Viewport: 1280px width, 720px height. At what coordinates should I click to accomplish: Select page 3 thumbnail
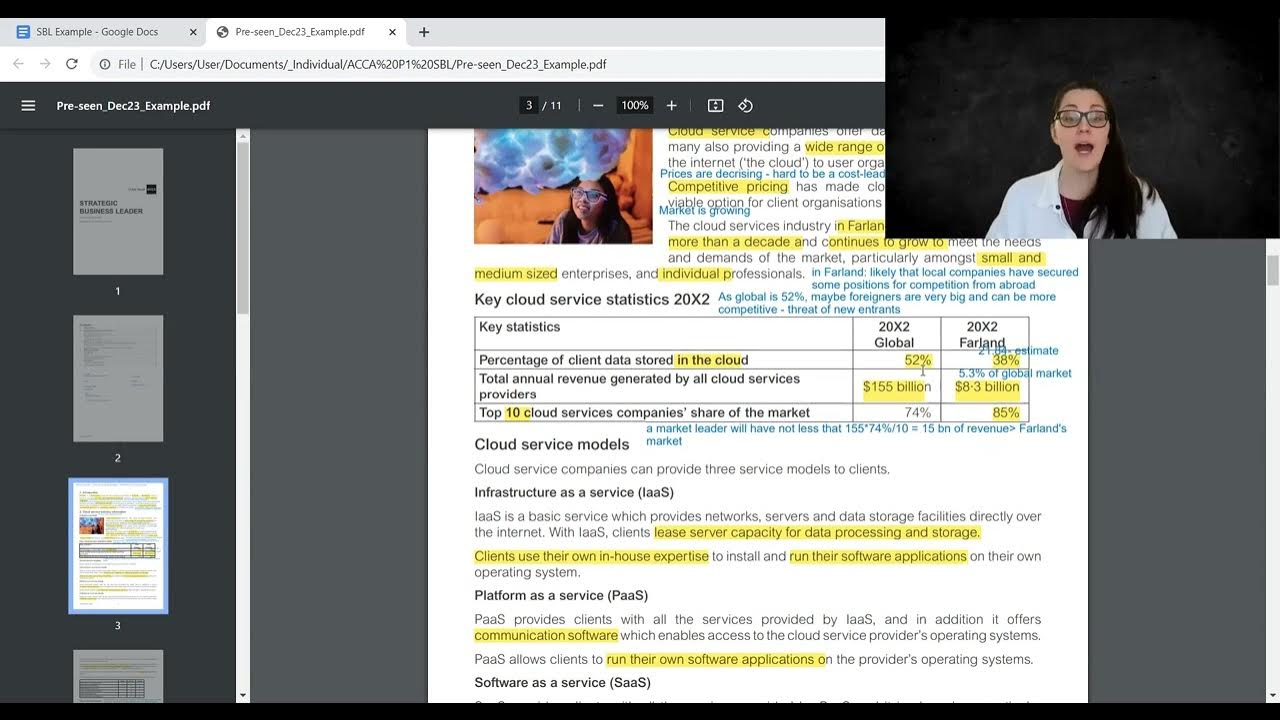coord(118,545)
